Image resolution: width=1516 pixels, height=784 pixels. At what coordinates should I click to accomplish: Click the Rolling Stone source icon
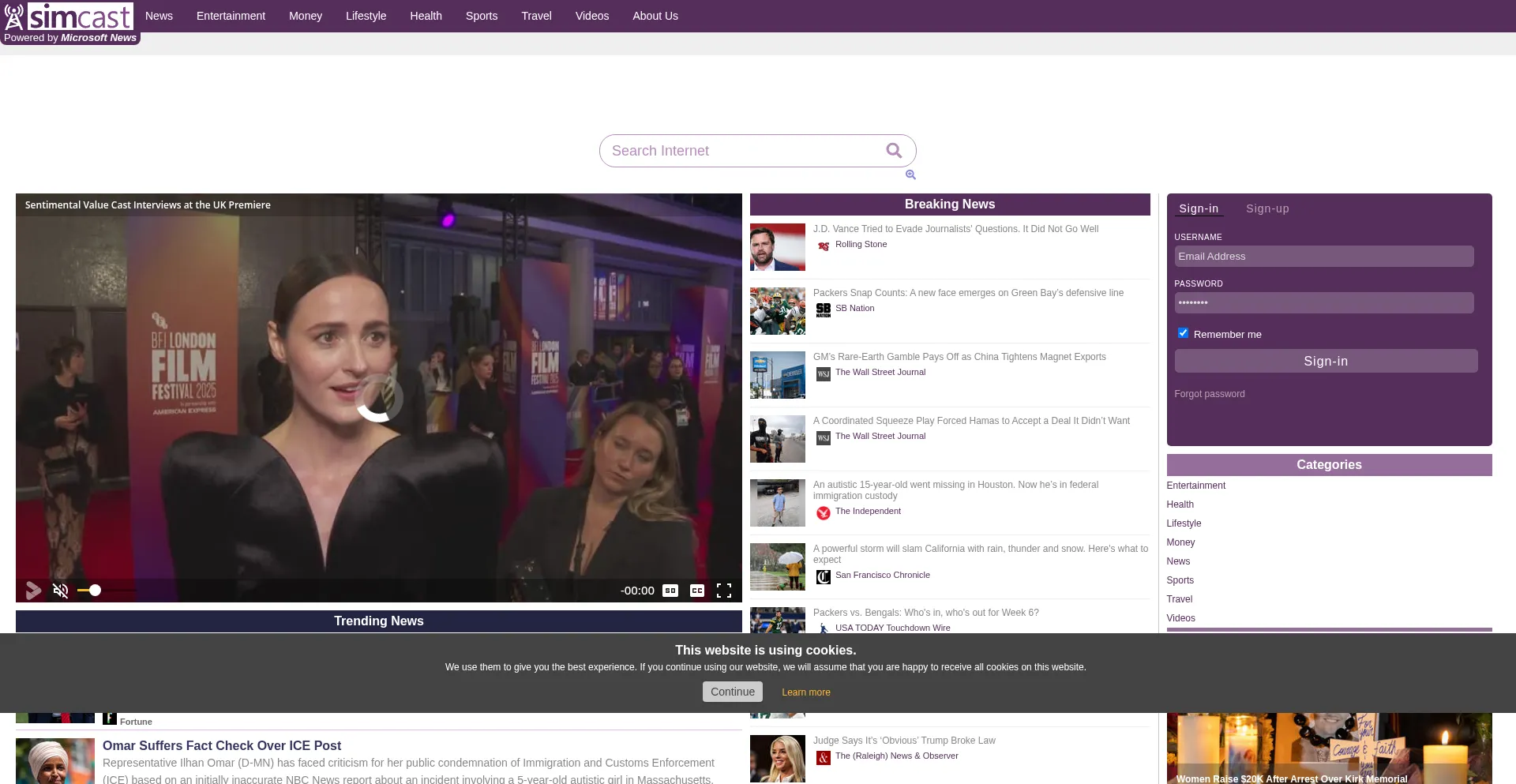[x=824, y=246]
